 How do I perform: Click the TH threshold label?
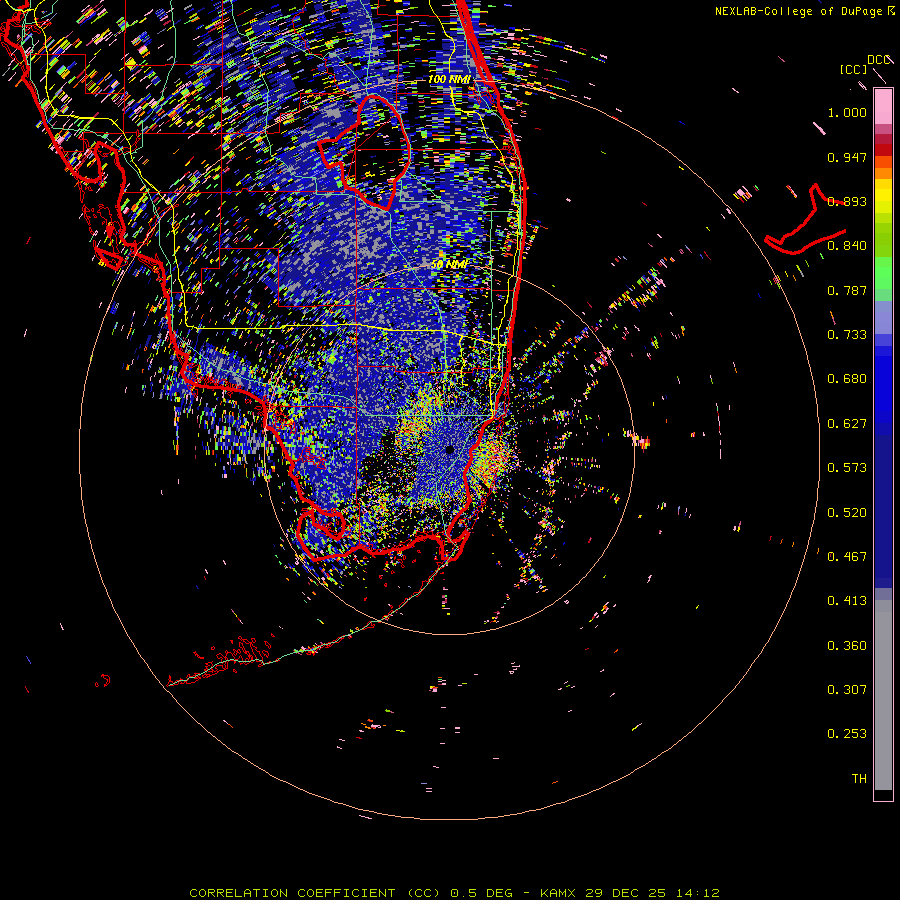click(x=859, y=779)
